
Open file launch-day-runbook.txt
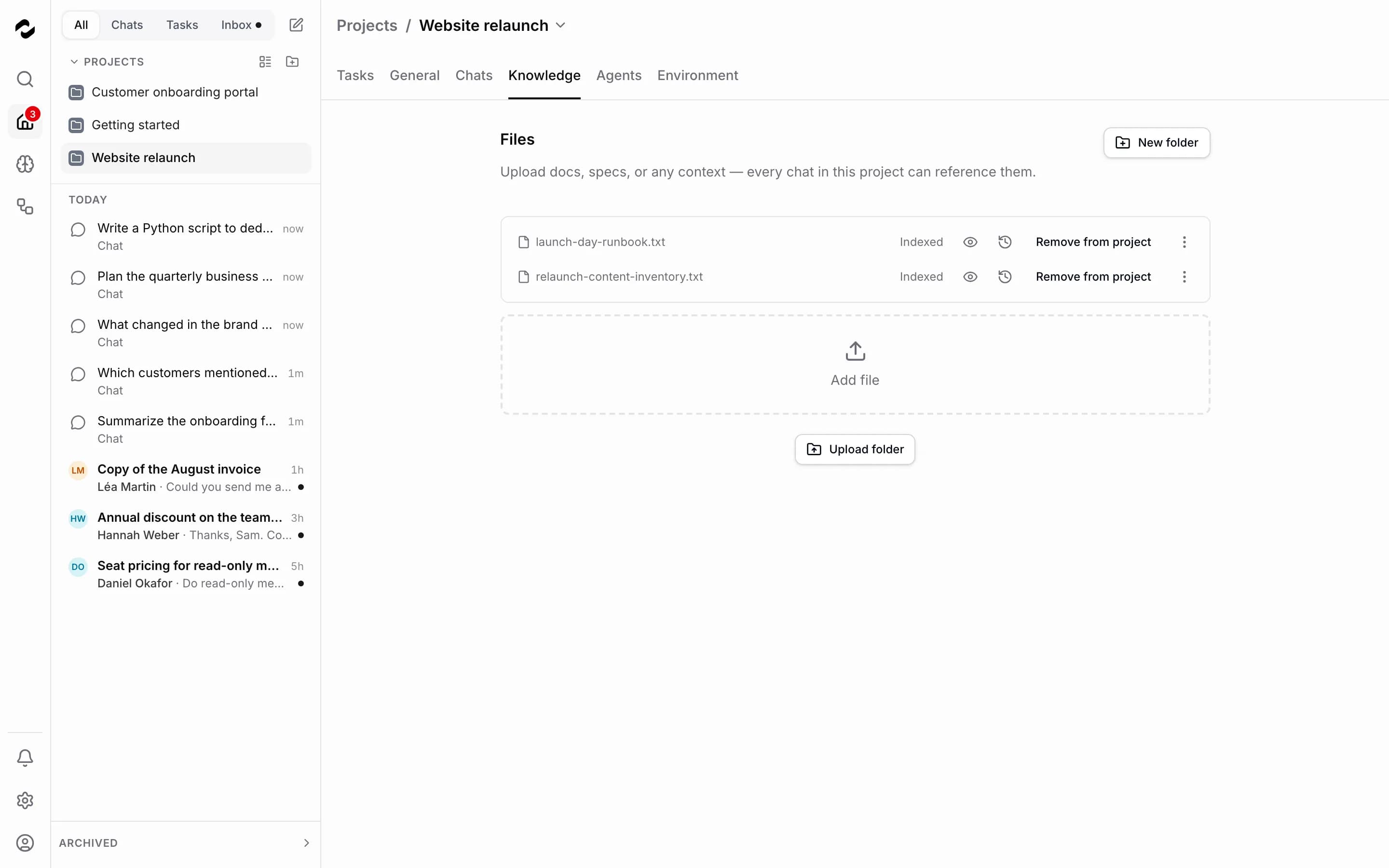pyautogui.click(x=600, y=242)
